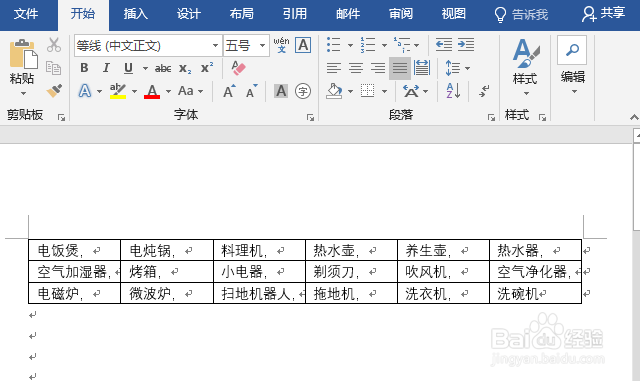Switch to the 插入 Insert tab
The height and width of the screenshot is (381, 640).
[x=136, y=14]
